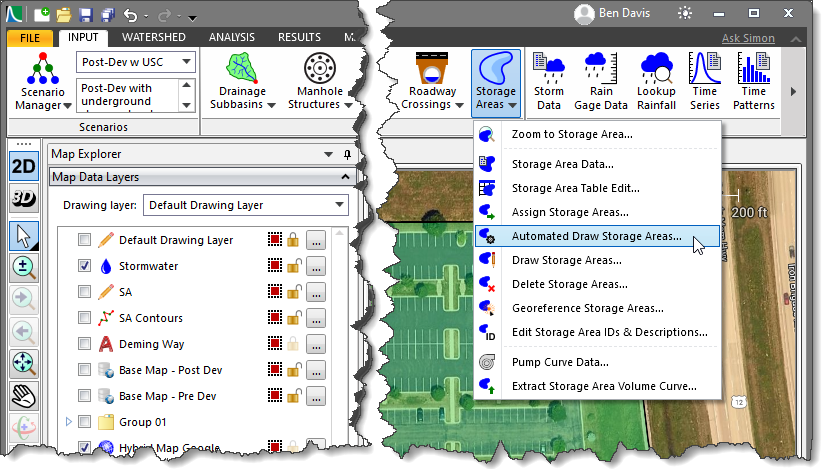Uncheck the Stormwater layer checkbox
Image resolution: width=828 pixels, height=469 pixels.
(84, 266)
